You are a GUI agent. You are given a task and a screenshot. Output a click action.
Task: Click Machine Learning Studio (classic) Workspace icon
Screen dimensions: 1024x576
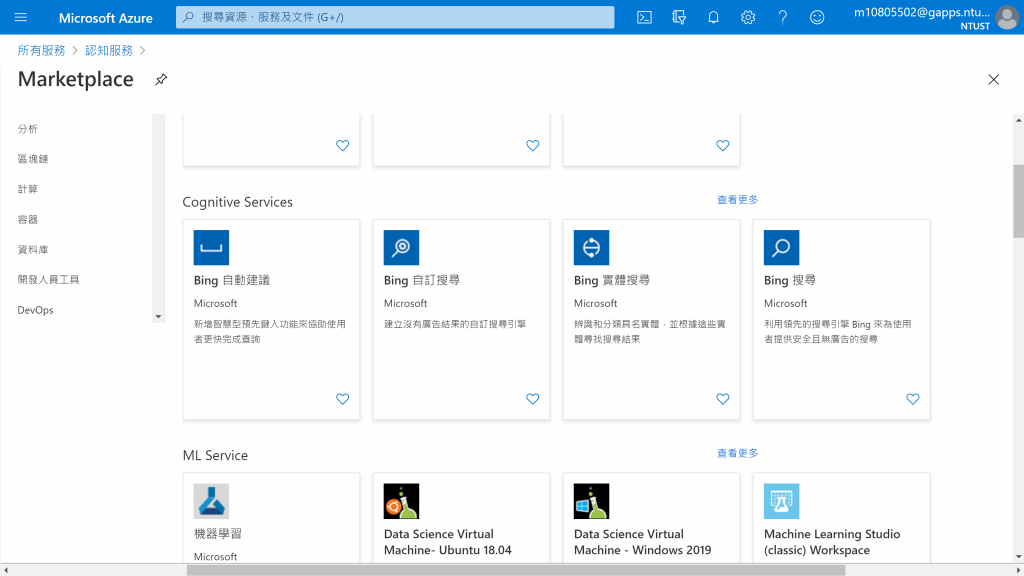tap(781, 501)
